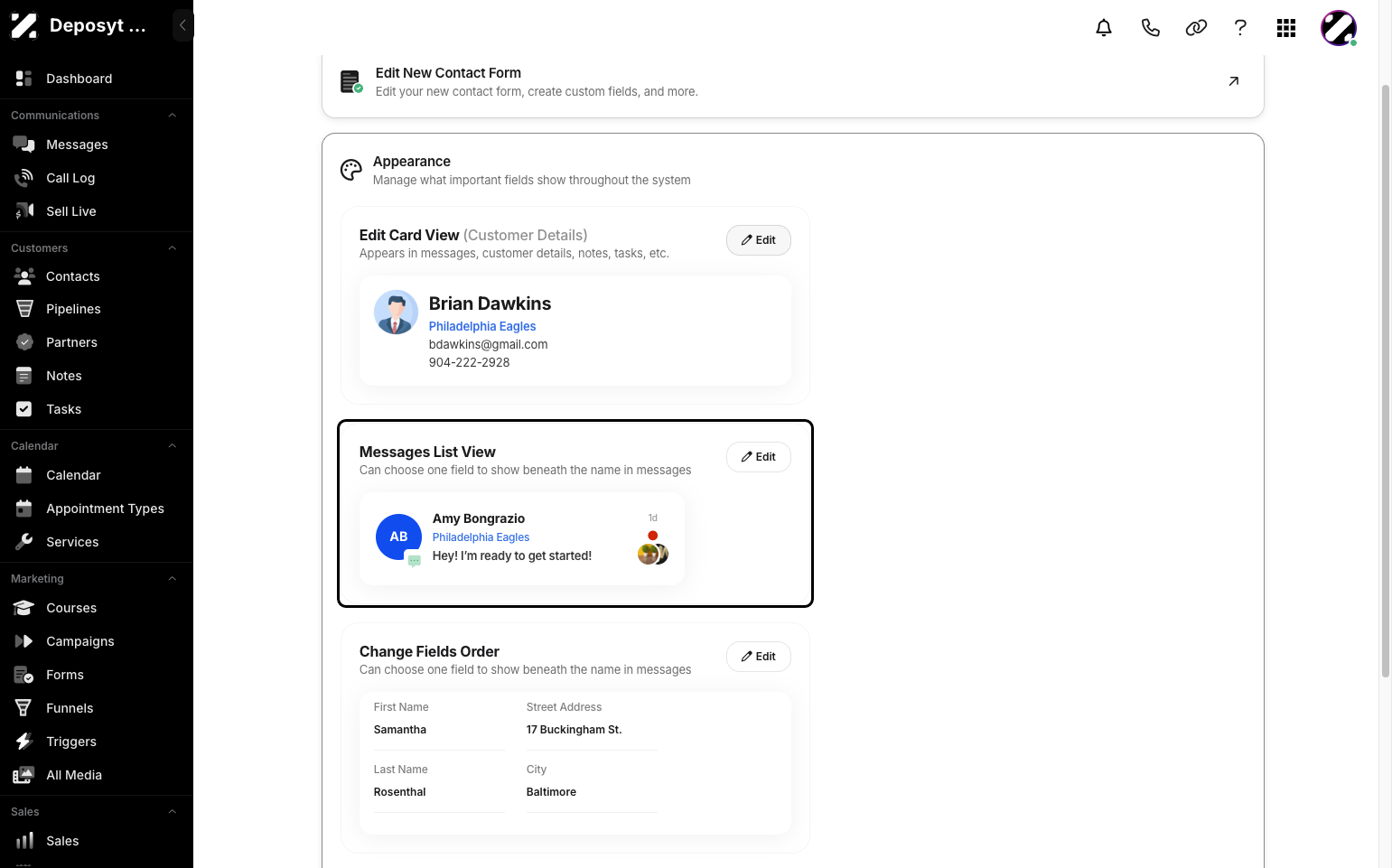Screen dimensions: 1392x868
Task: Click the Dashboard sidebar icon
Action: (24, 79)
